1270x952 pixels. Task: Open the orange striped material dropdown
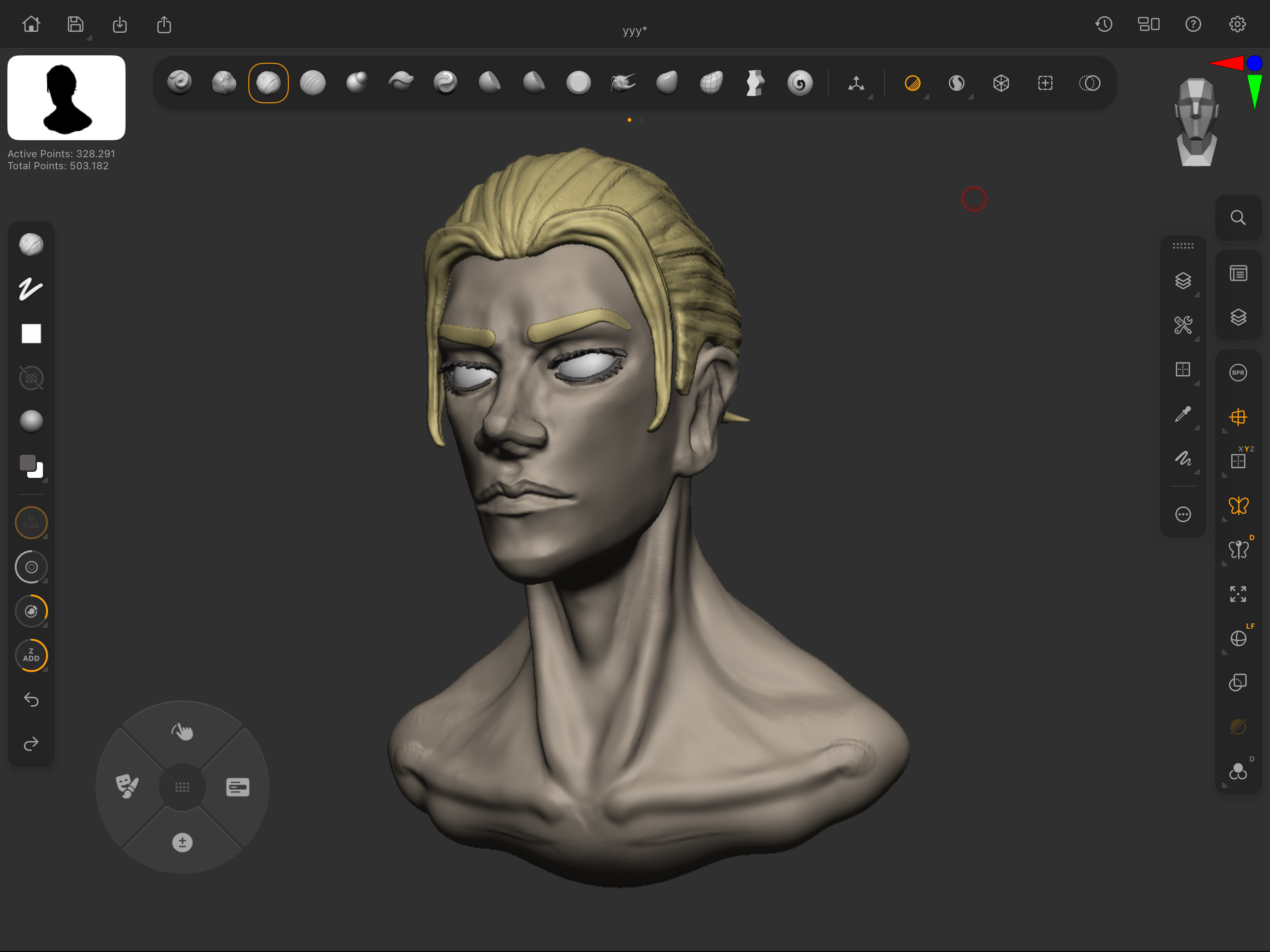click(912, 84)
